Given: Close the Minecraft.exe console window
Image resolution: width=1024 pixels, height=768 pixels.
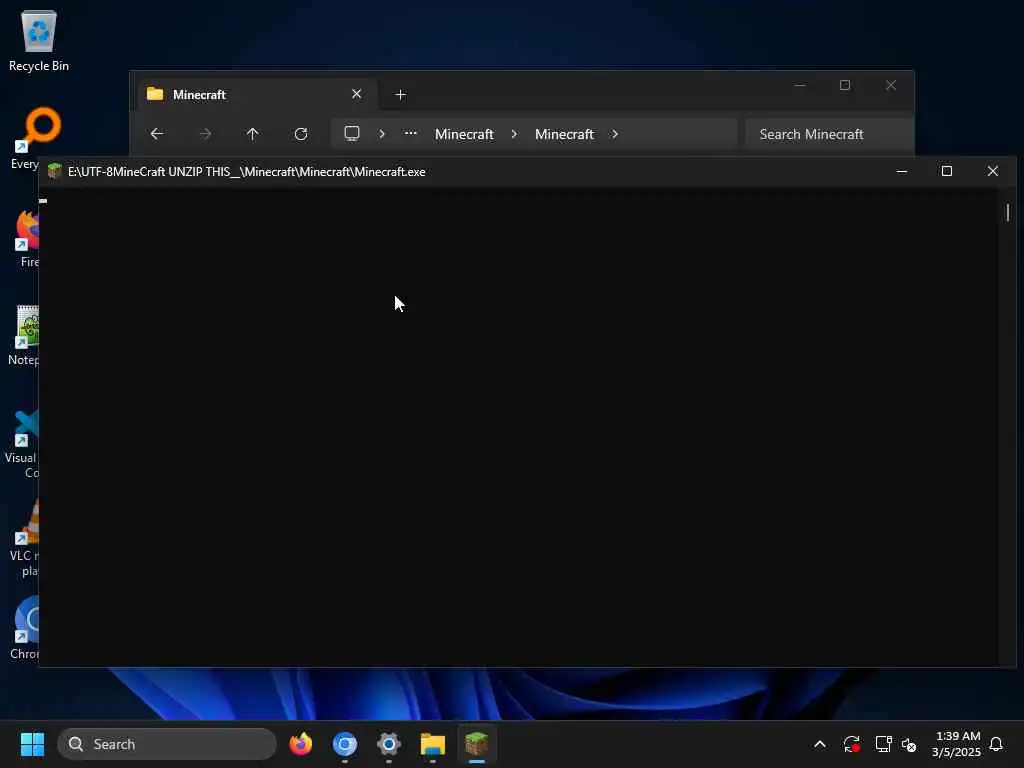Looking at the screenshot, I should tap(993, 171).
